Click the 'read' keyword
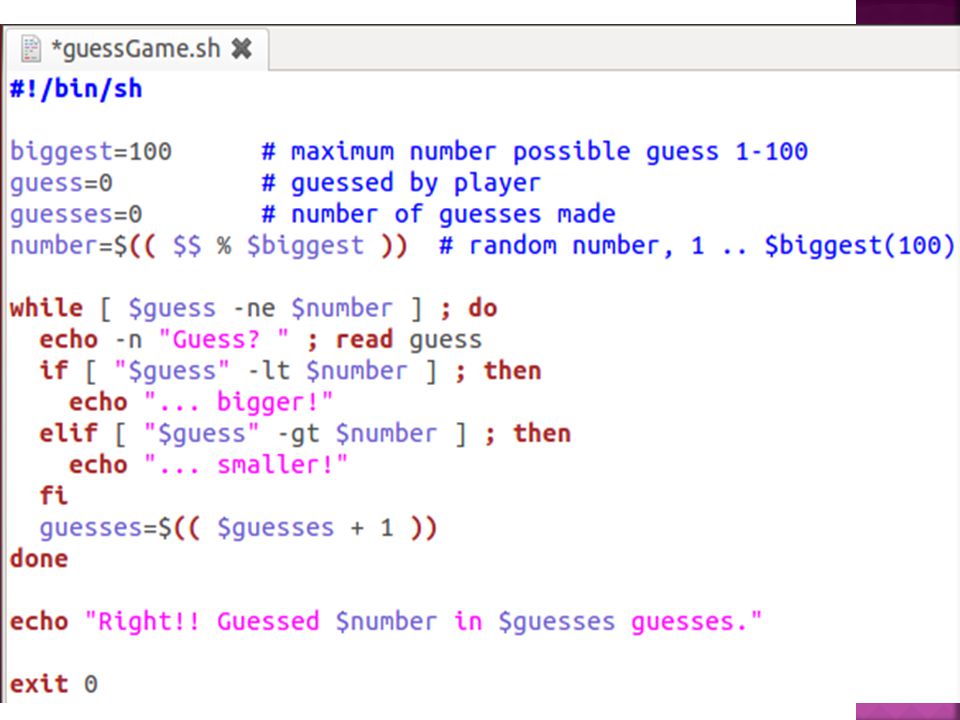The image size is (960, 720). coord(364,339)
